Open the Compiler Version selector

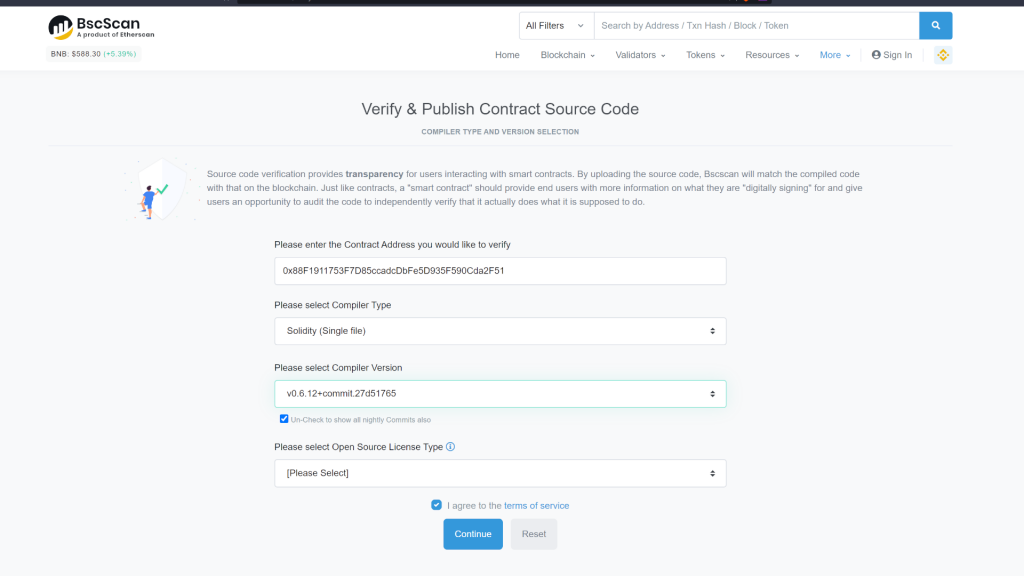pyautogui.click(x=500, y=394)
